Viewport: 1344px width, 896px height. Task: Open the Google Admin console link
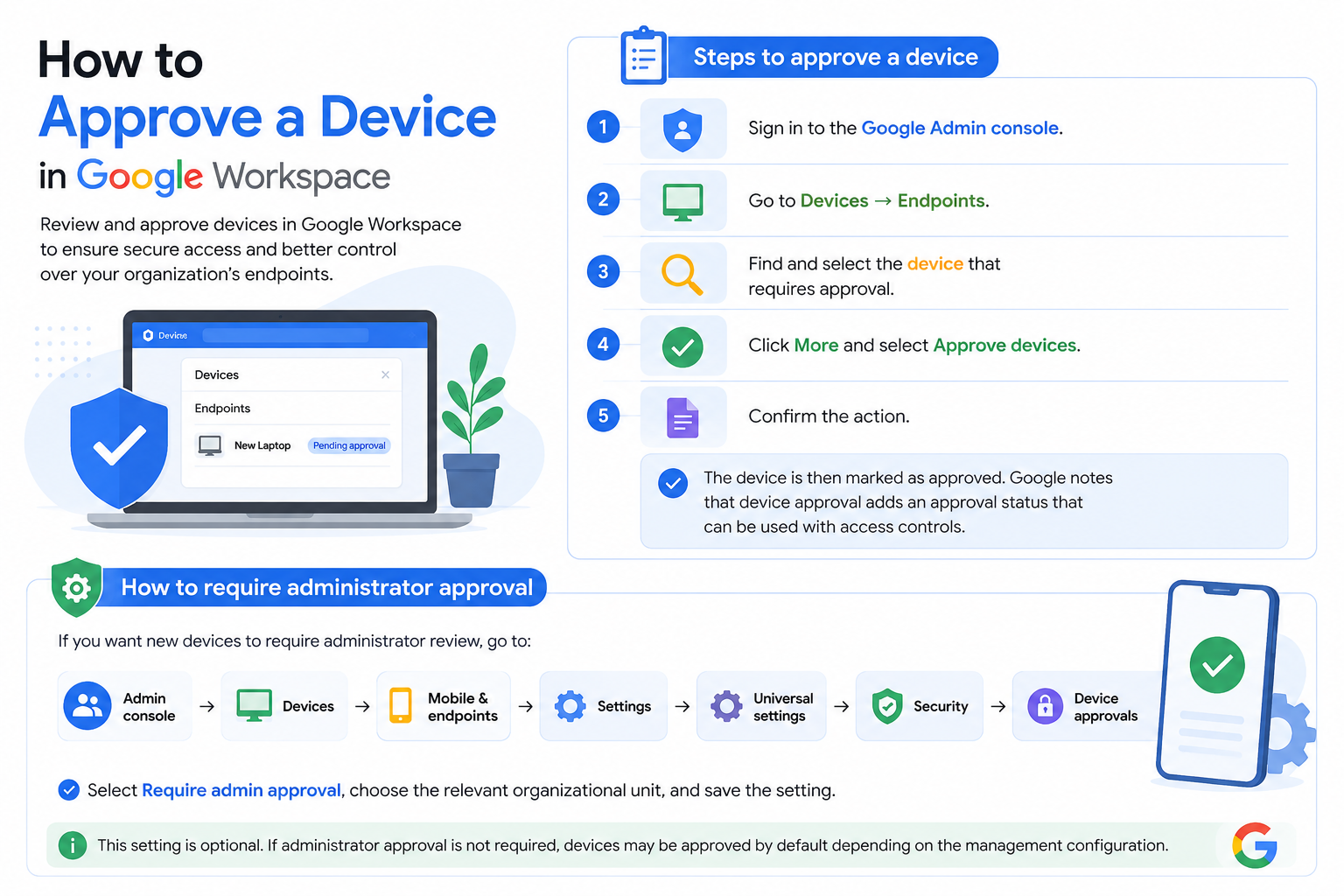[x=960, y=129]
